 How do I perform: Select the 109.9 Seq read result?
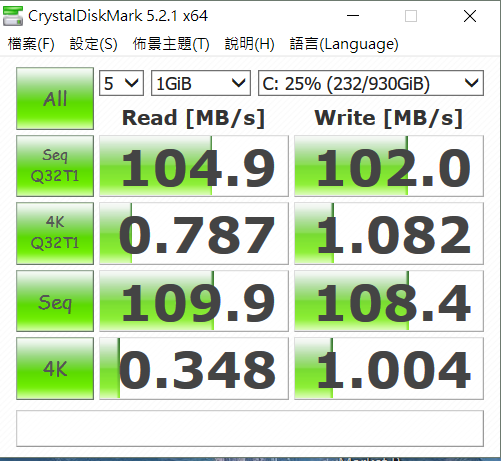(194, 301)
